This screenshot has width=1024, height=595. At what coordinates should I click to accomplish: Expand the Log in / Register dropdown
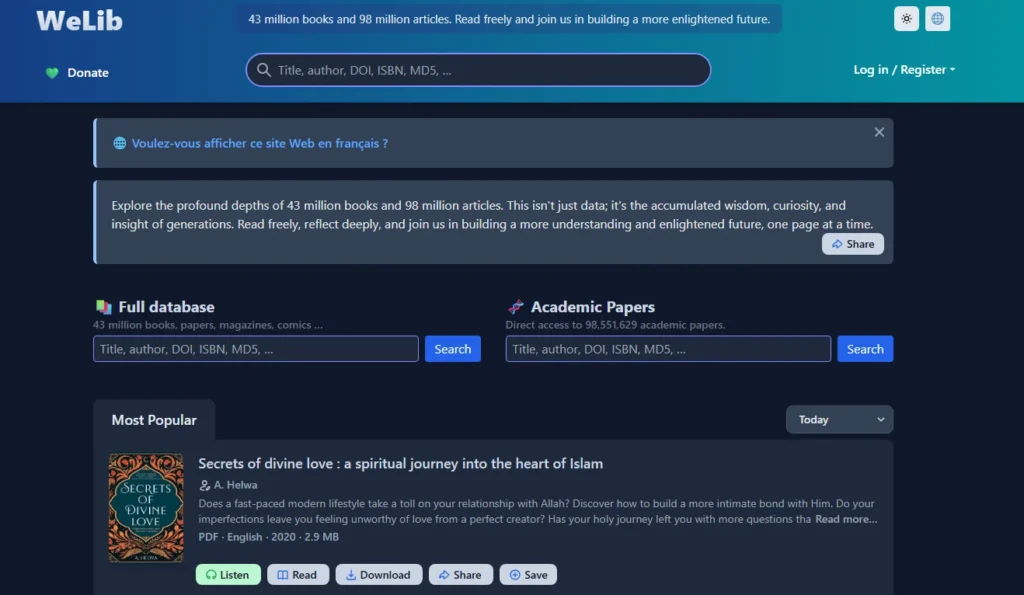tap(903, 70)
